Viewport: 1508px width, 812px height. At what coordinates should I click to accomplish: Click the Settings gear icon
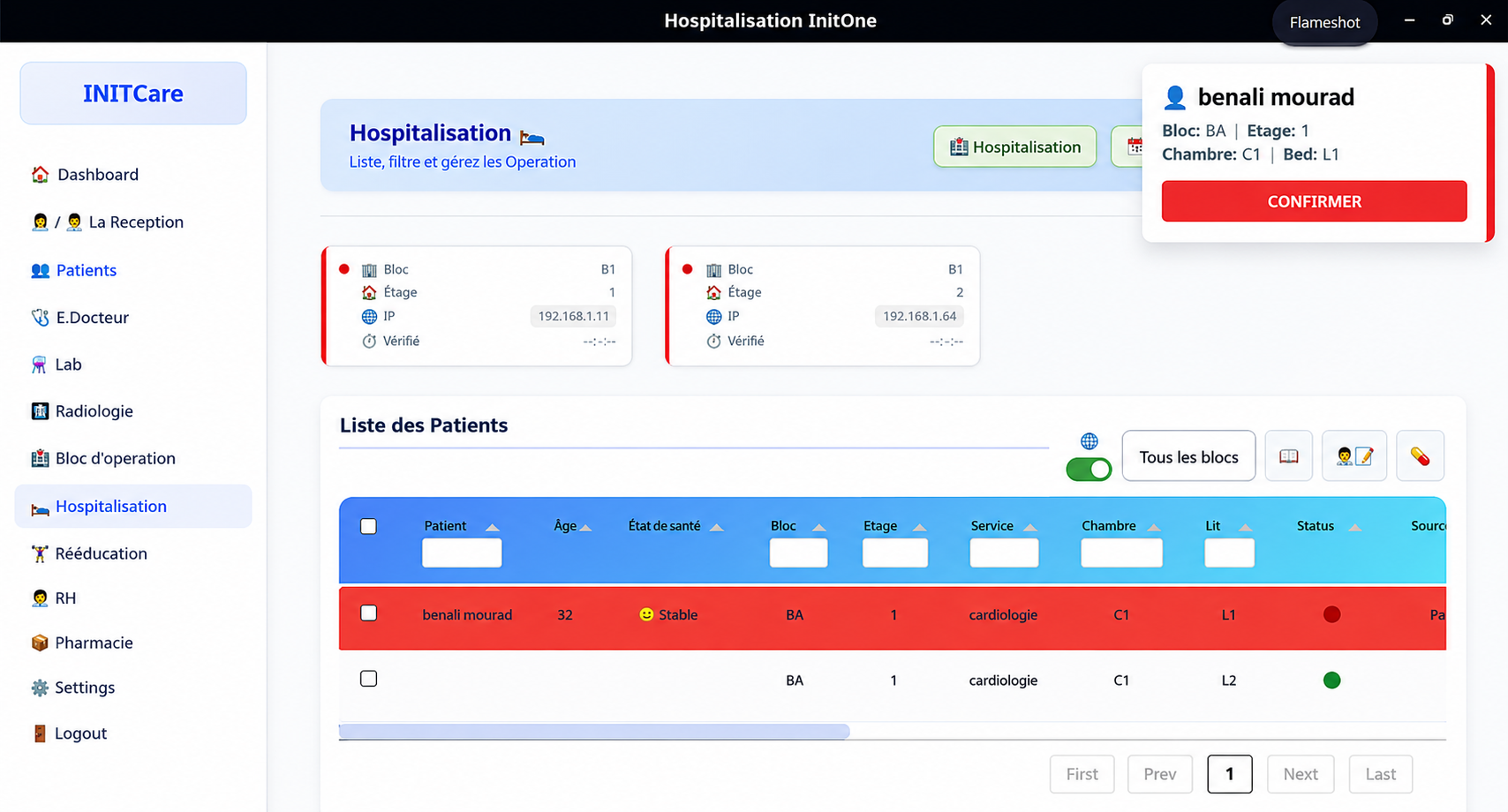pos(40,688)
